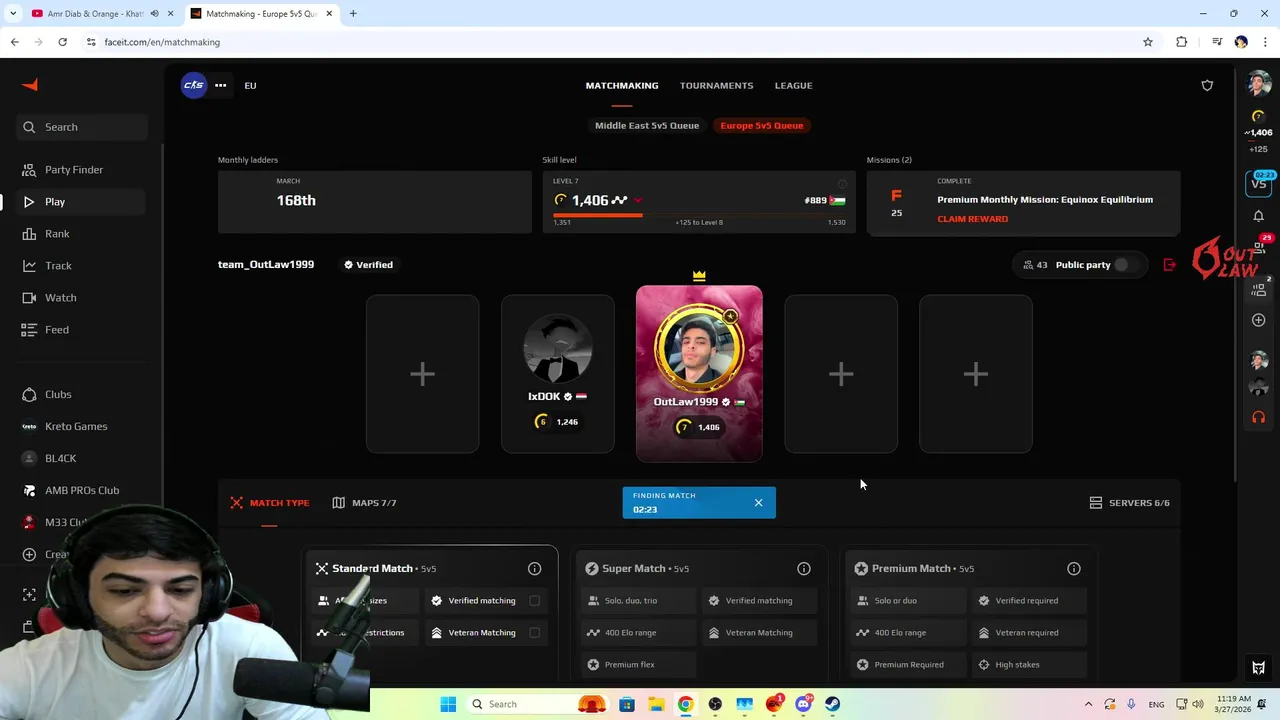This screenshot has width=1280, height=720.
Task: Open the party chat icon with badge 2
Action: pyautogui.click(x=1259, y=288)
